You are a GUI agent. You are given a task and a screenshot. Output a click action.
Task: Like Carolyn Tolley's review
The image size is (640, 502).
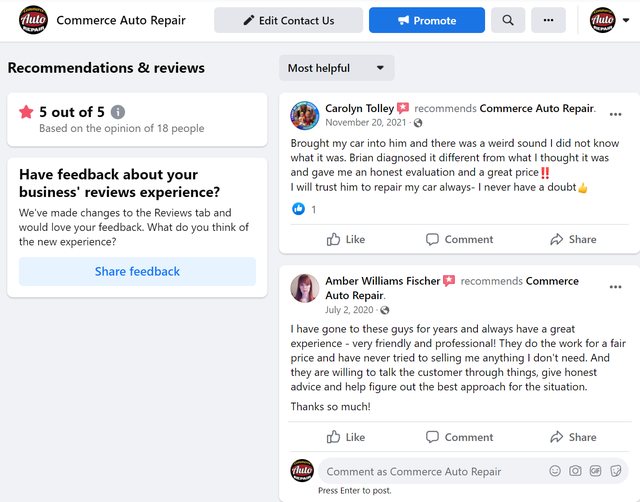(x=346, y=239)
